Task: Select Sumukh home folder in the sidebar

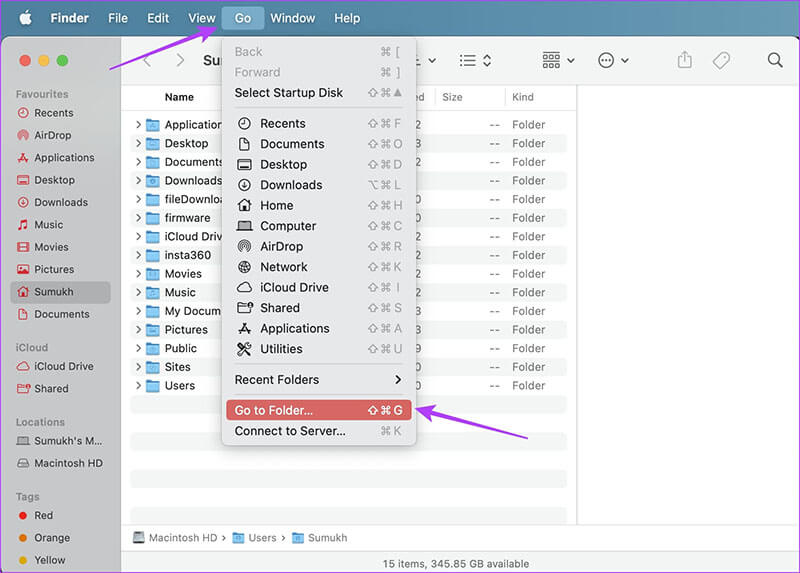Action: pyautogui.click(x=60, y=292)
